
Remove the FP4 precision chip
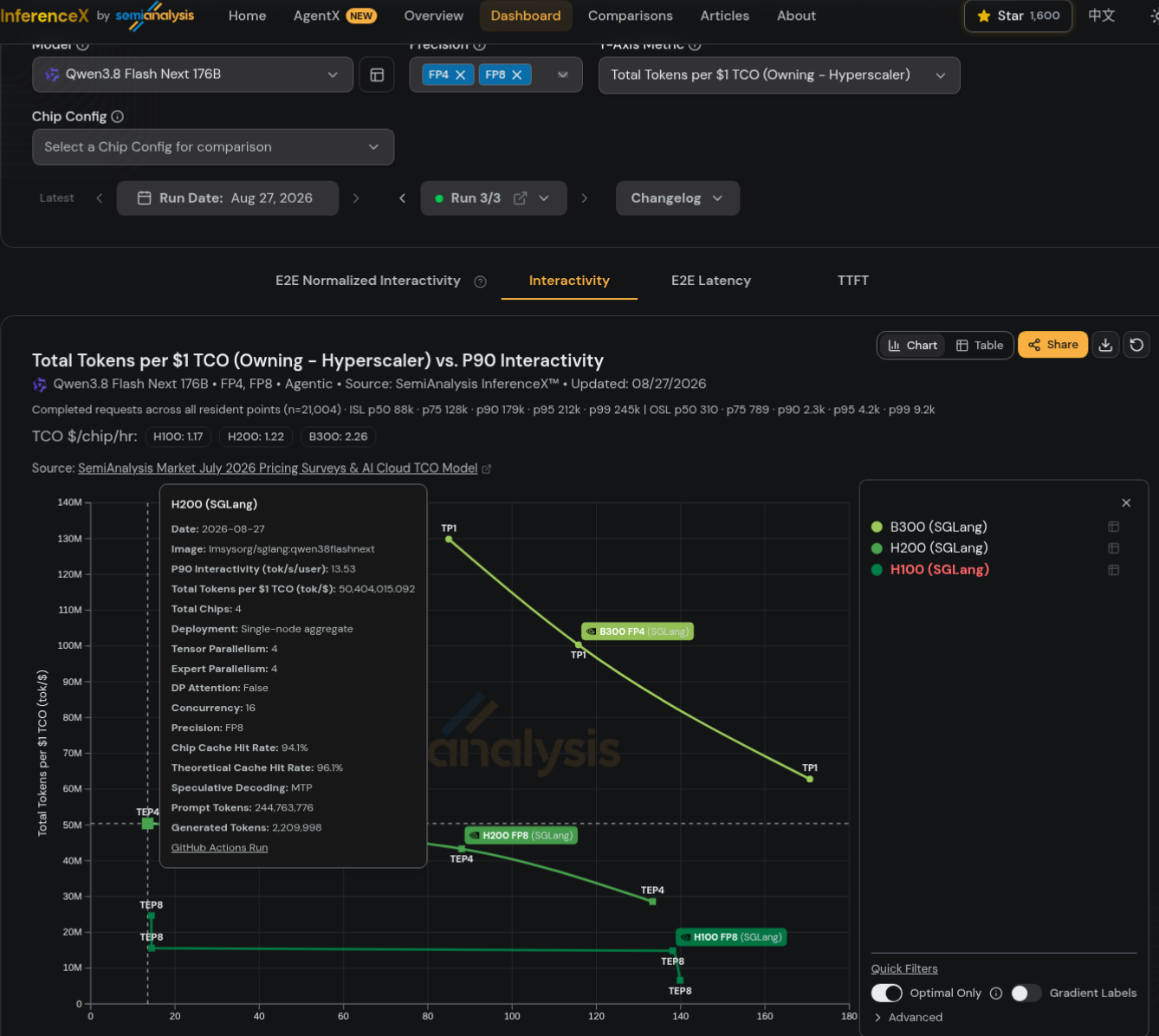pyautogui.click(x=461, y=75)
